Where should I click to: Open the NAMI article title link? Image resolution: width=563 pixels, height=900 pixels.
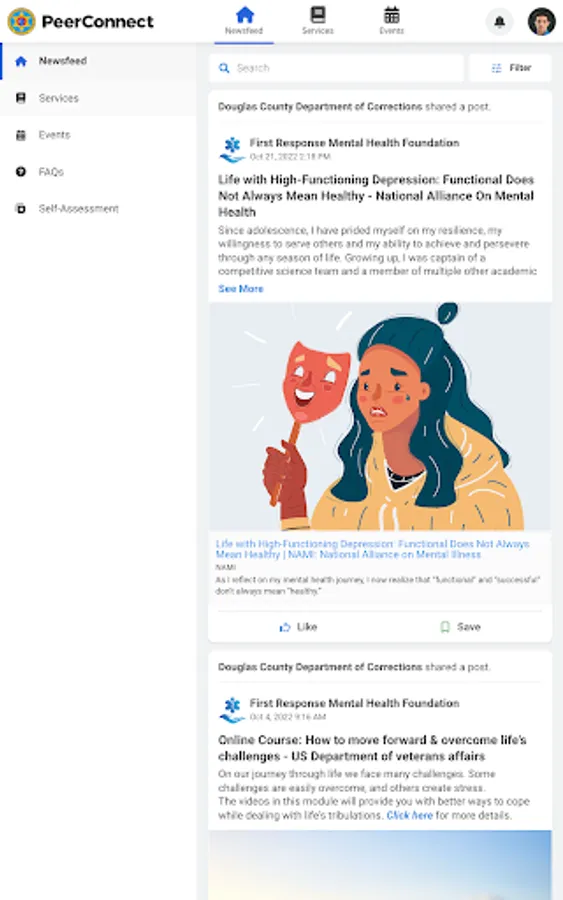point(372,549)
